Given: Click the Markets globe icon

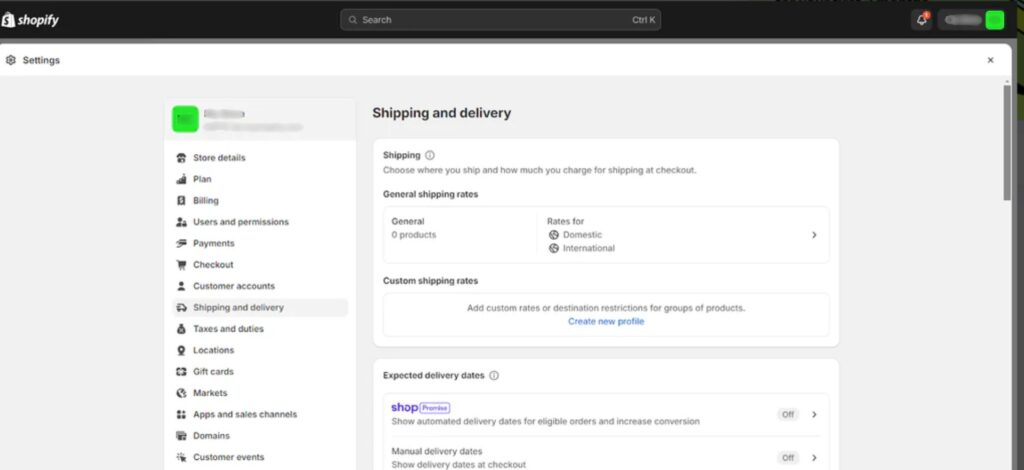Looking at the screenshot, I should (181, 393).
